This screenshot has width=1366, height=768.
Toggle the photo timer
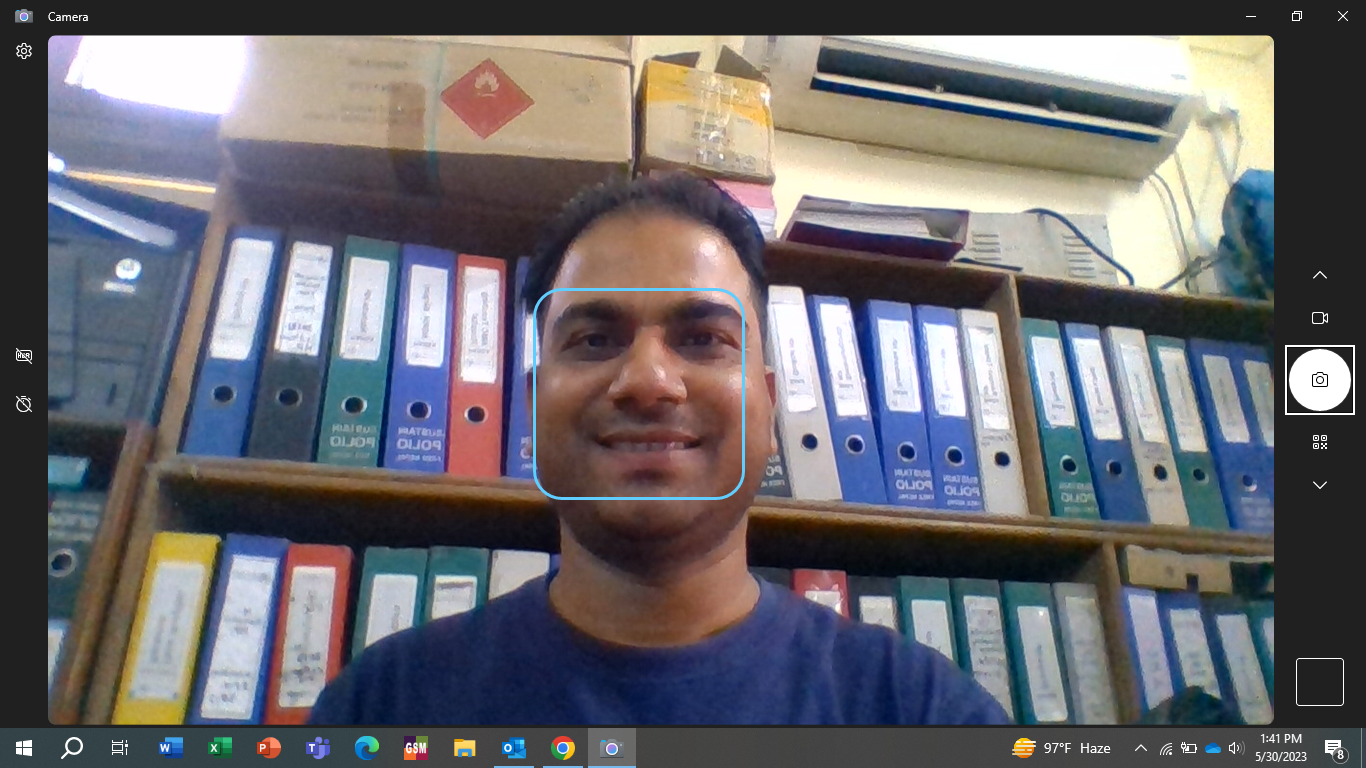24,404
